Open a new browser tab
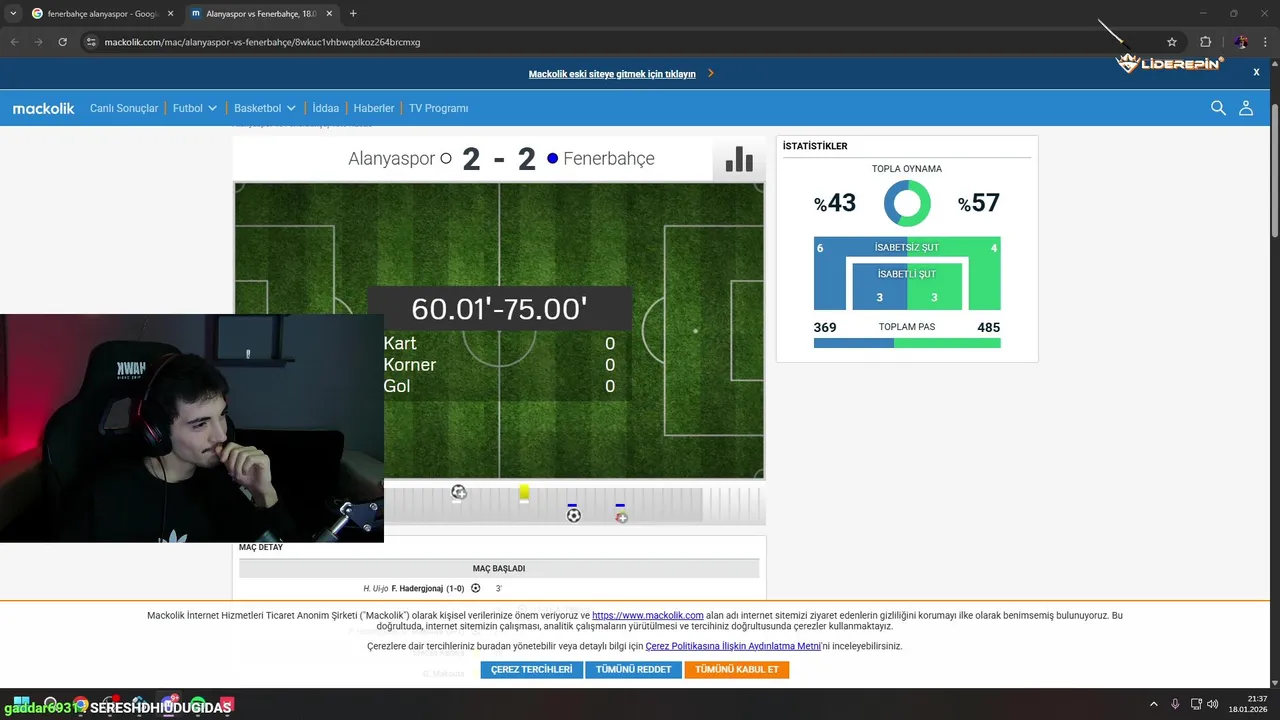 pos(353,14)
